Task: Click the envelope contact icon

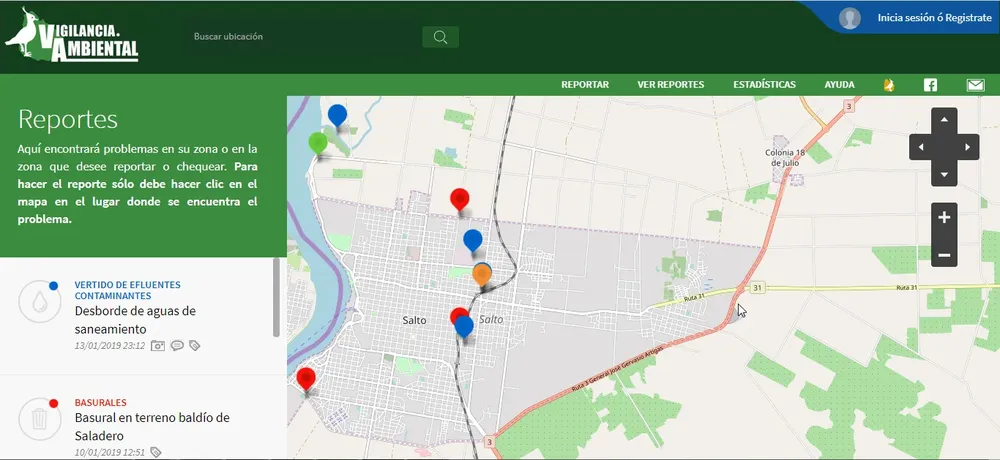Action: (x=975, y=85)
